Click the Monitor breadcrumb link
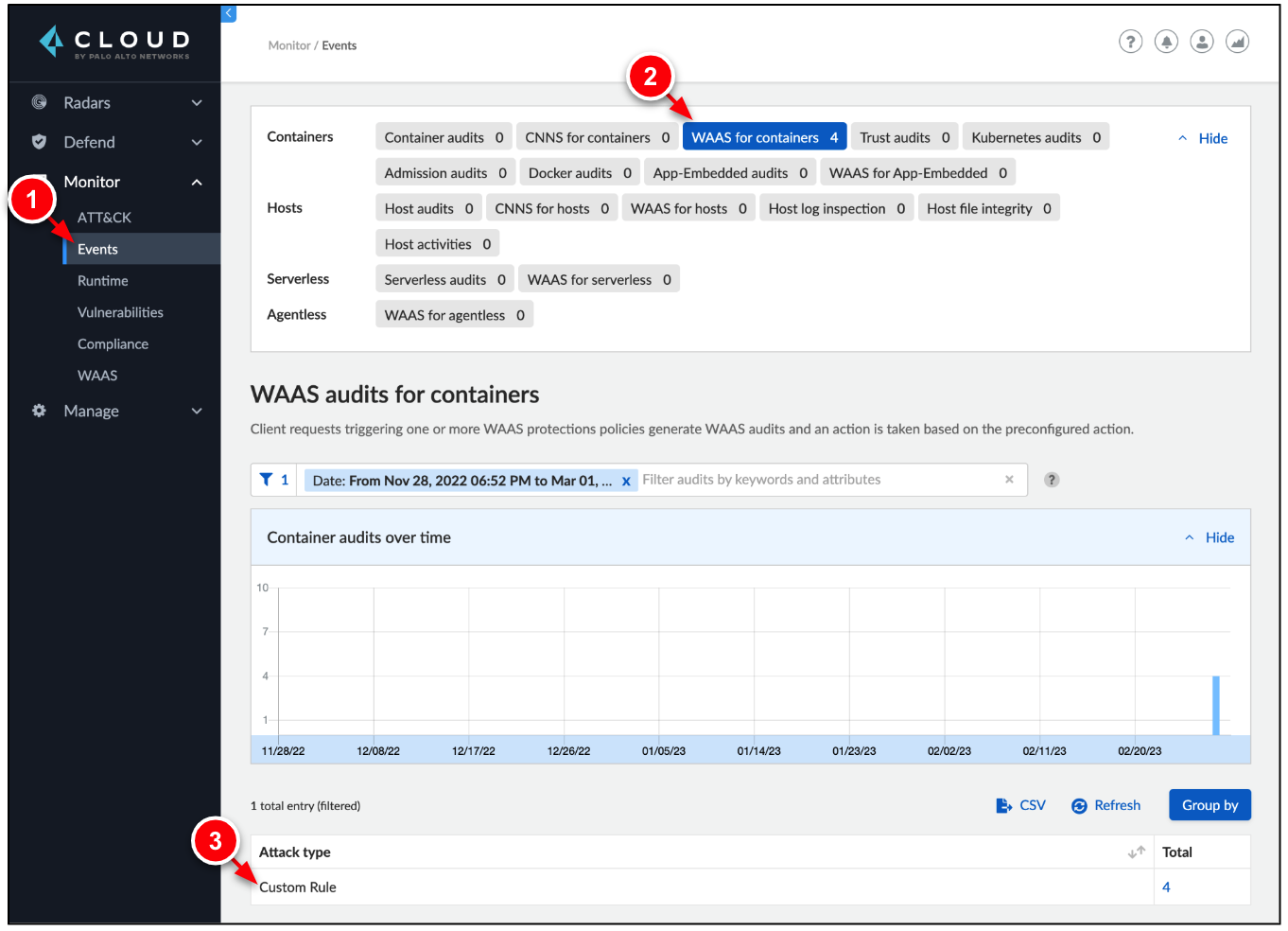This screenshot has width=1288, height=931. pyautogui.click(x=288, y=45)
